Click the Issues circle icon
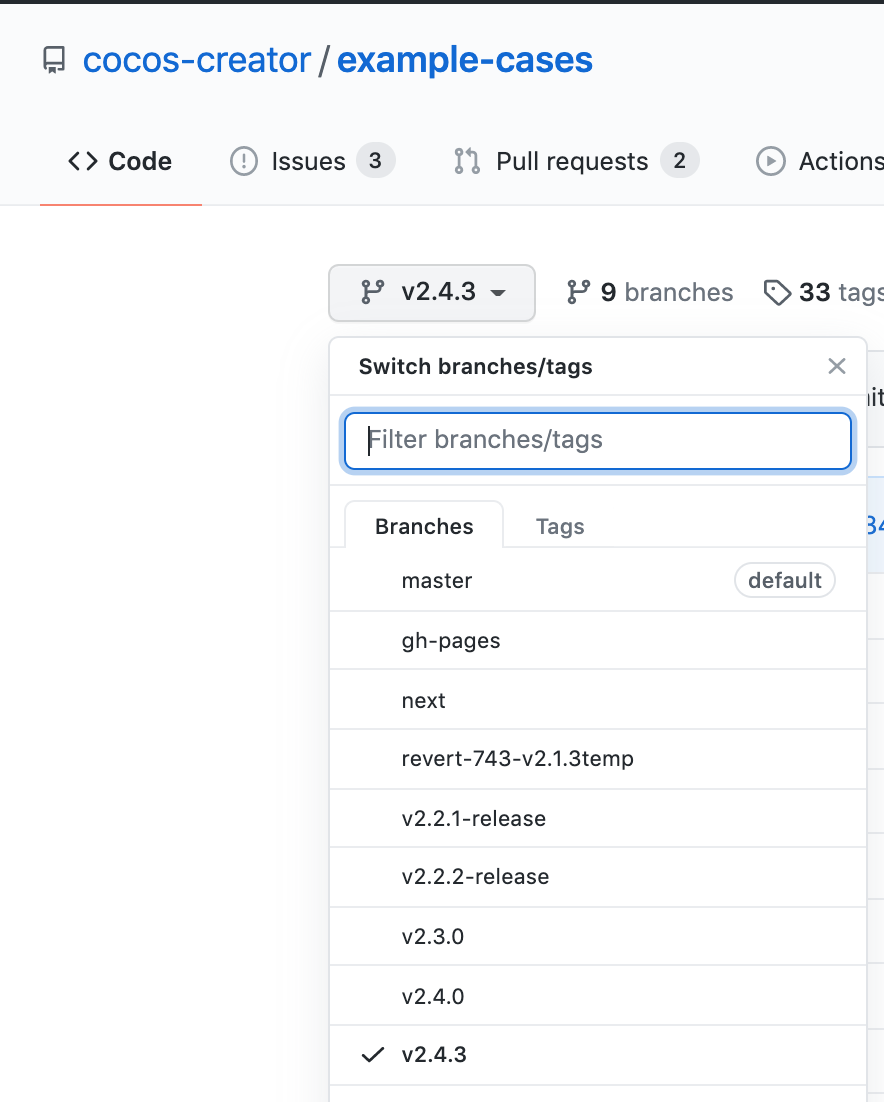Screen dimensions: 884x1102 coord(244,161)
